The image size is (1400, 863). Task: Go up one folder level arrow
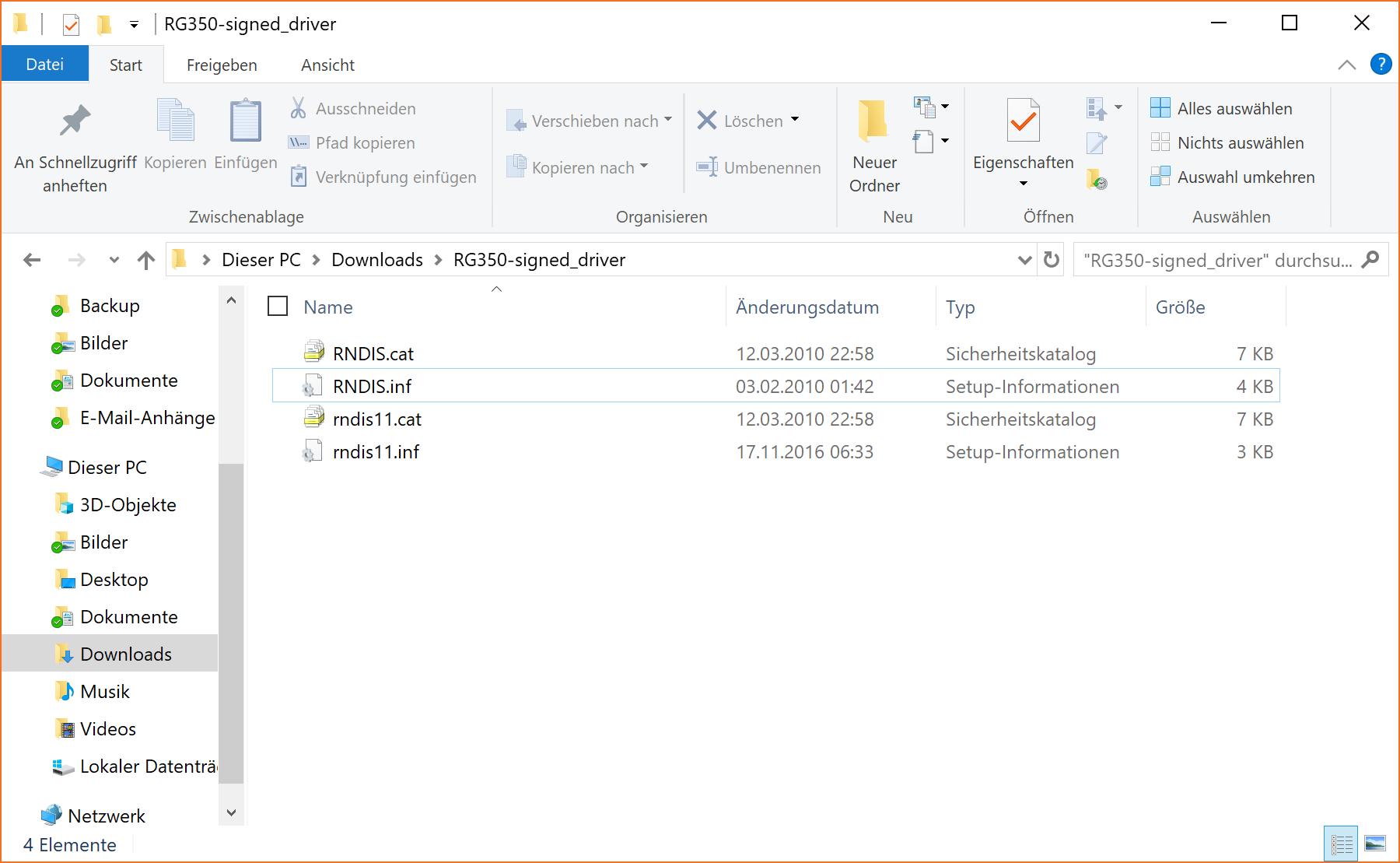click(x=146, y=260)
